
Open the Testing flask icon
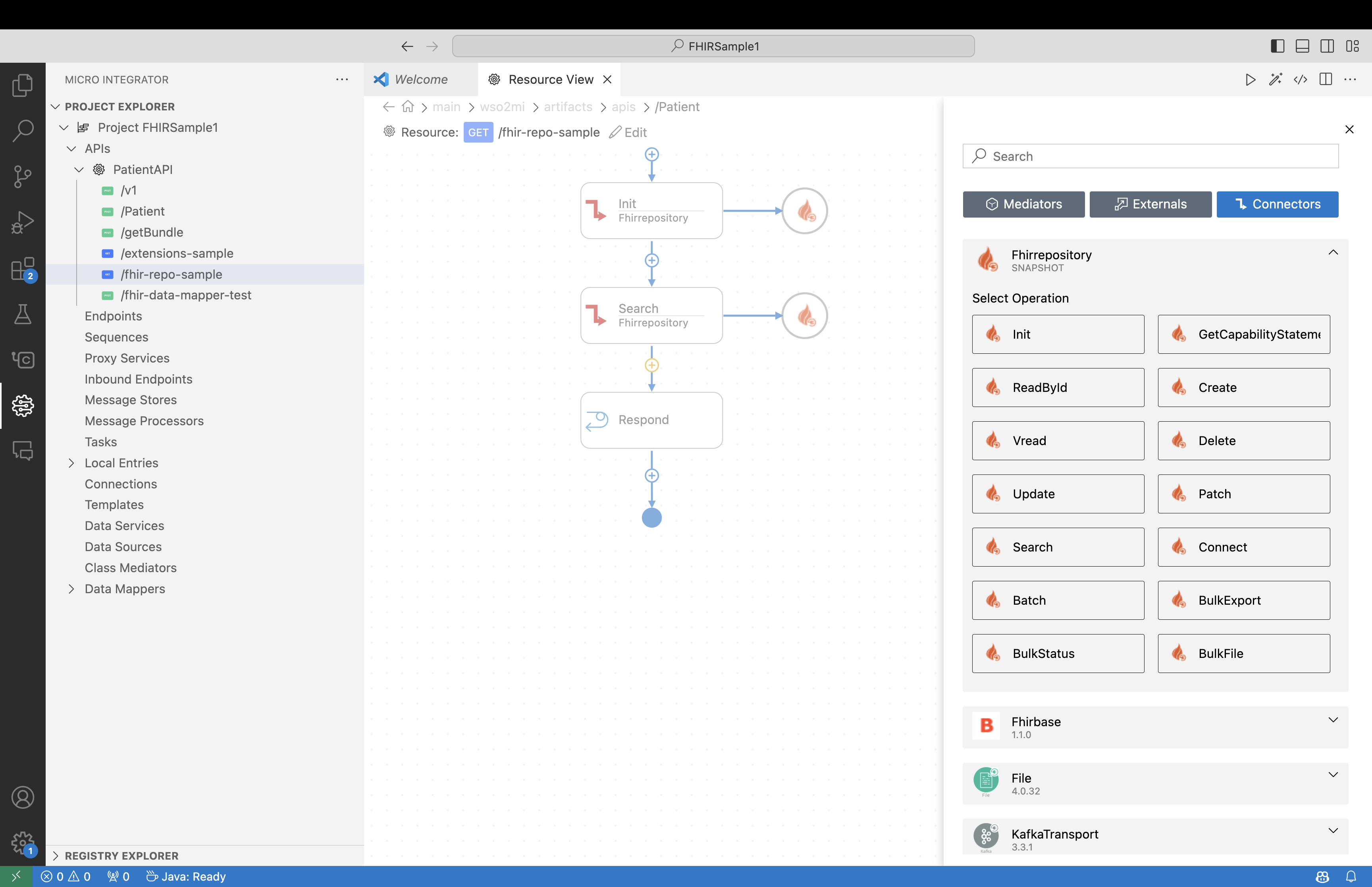(23, 314)
